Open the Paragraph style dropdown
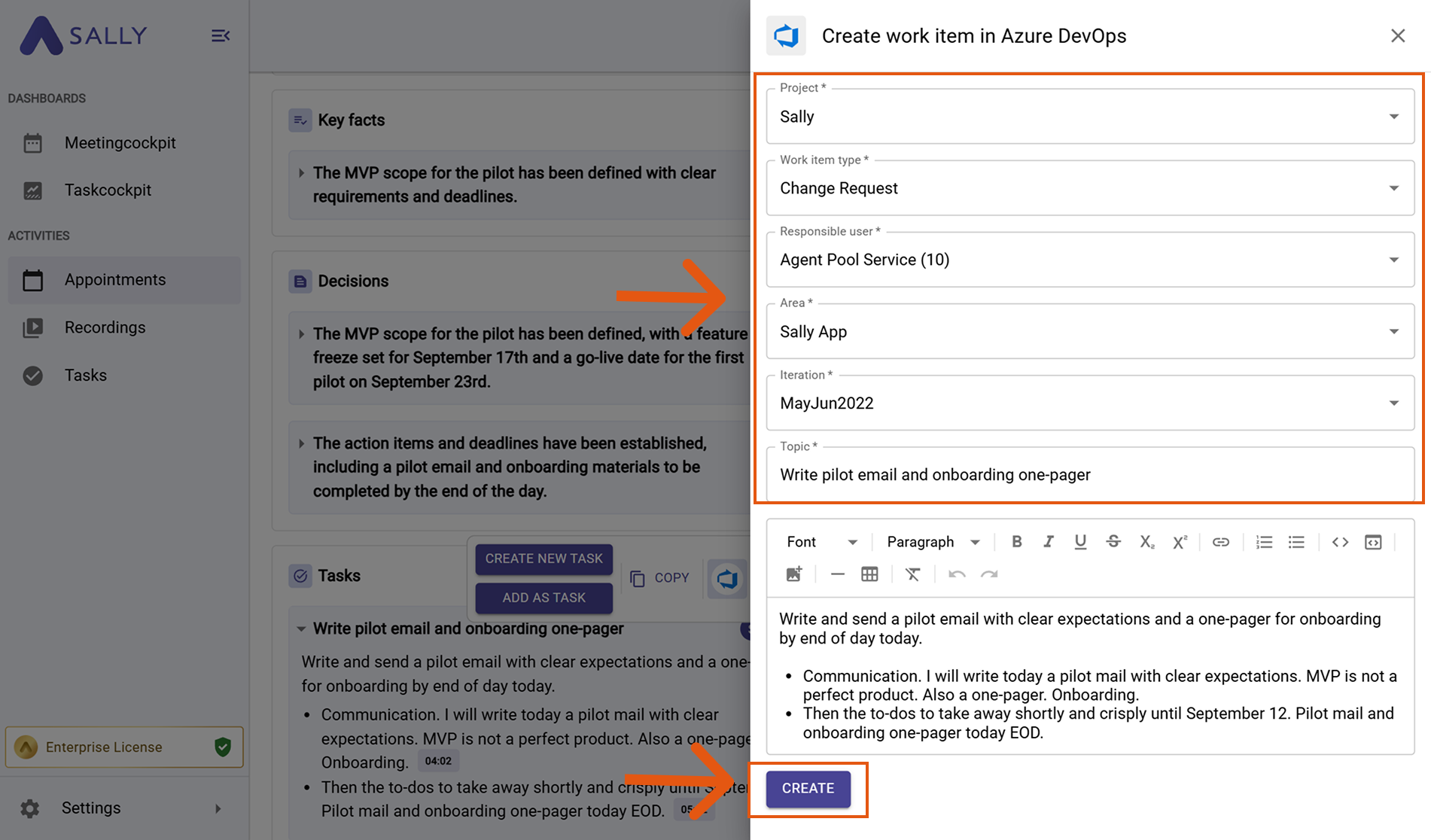 [933, 542]
